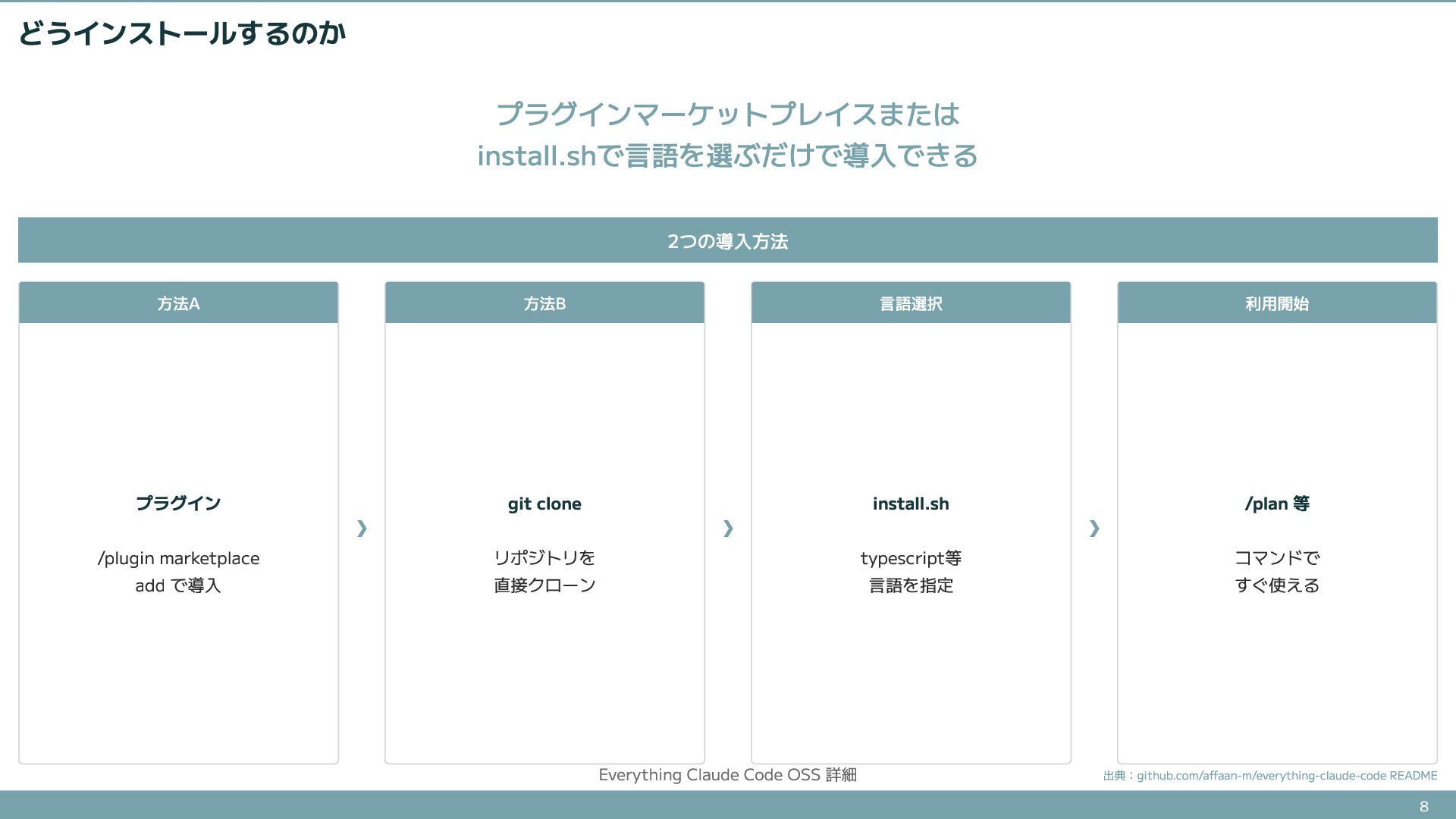
Task: Select the 方法A card header
Action: pyautogui.click(x=178, y=303)
